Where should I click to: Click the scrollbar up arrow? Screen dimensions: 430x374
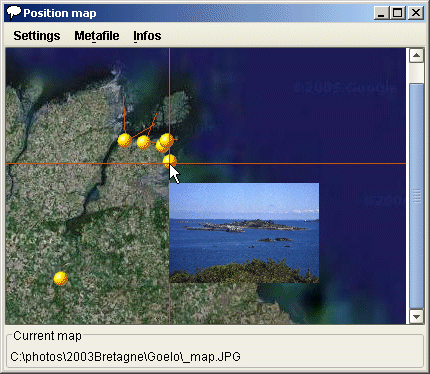pyautogui.click(x=416, y=55)
